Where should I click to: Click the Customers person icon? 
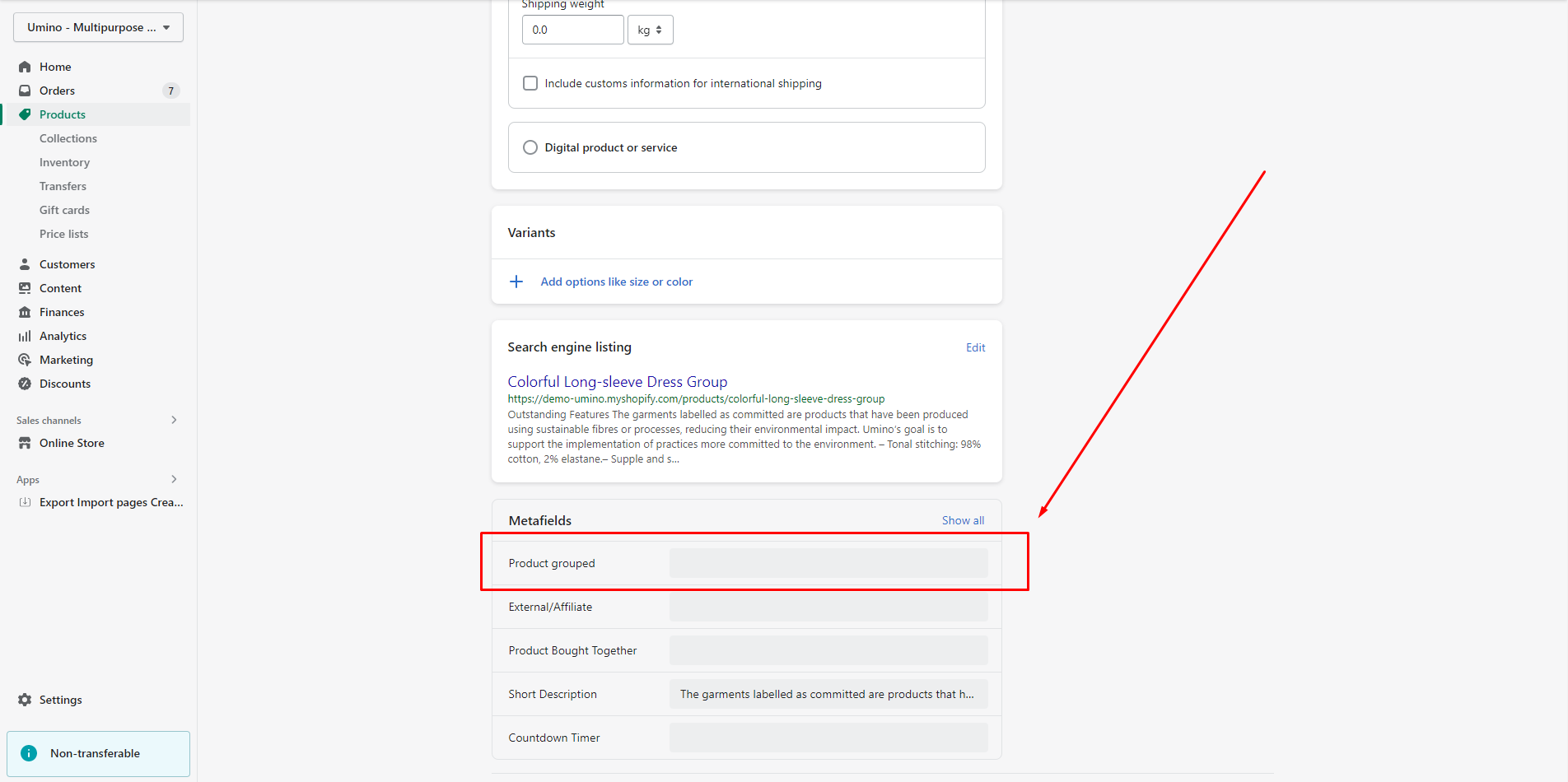pos(25,264)
